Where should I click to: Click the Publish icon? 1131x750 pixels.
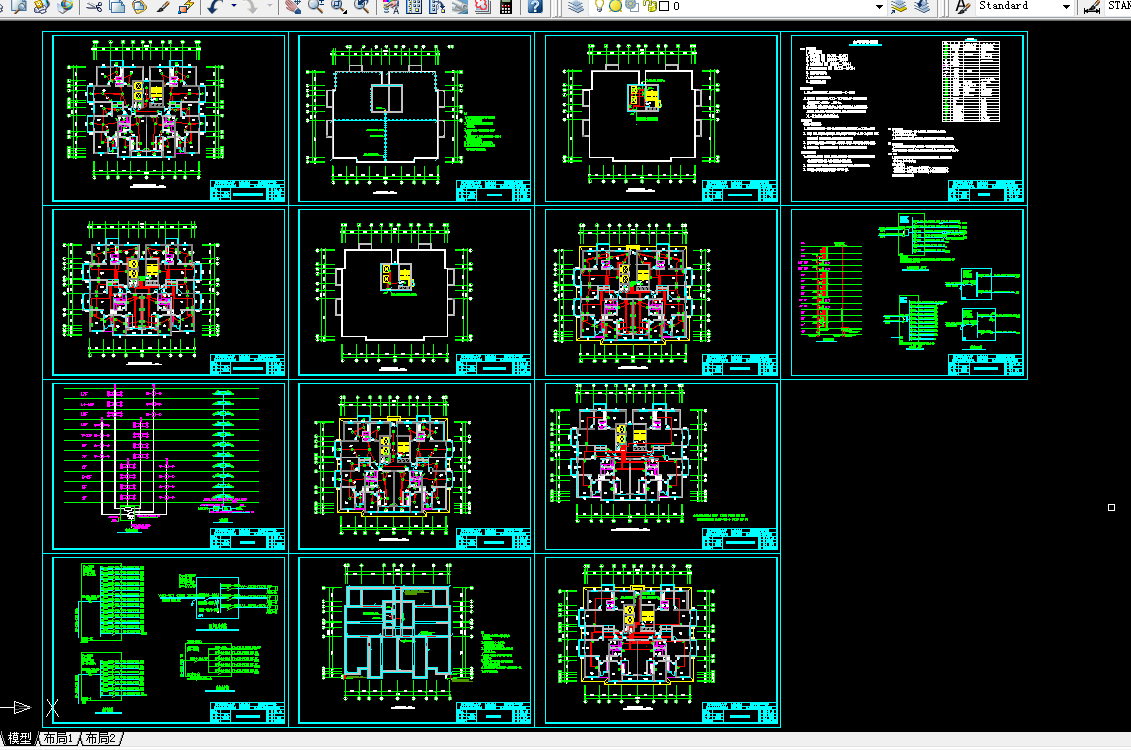point(42,6)
